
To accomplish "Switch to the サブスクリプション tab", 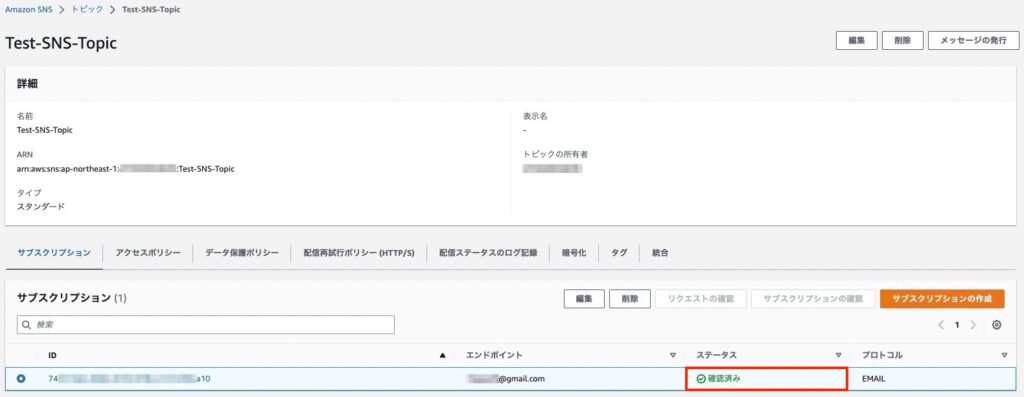I will click(x=54, y=253).
